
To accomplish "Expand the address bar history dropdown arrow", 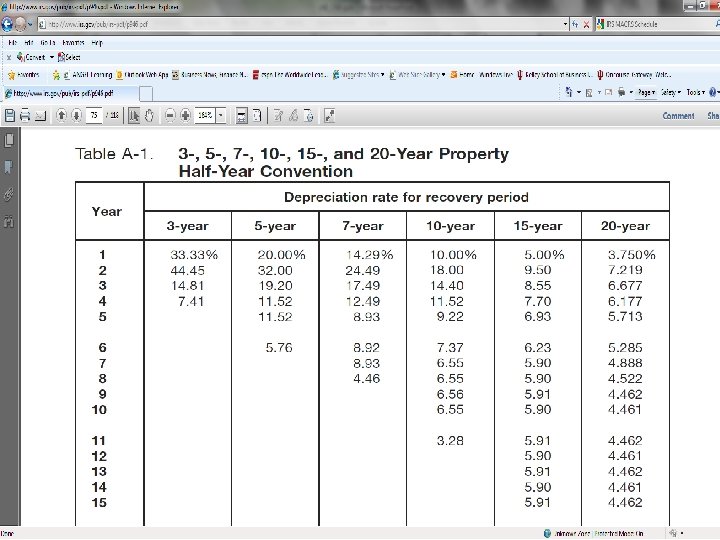I will [565, 24].
